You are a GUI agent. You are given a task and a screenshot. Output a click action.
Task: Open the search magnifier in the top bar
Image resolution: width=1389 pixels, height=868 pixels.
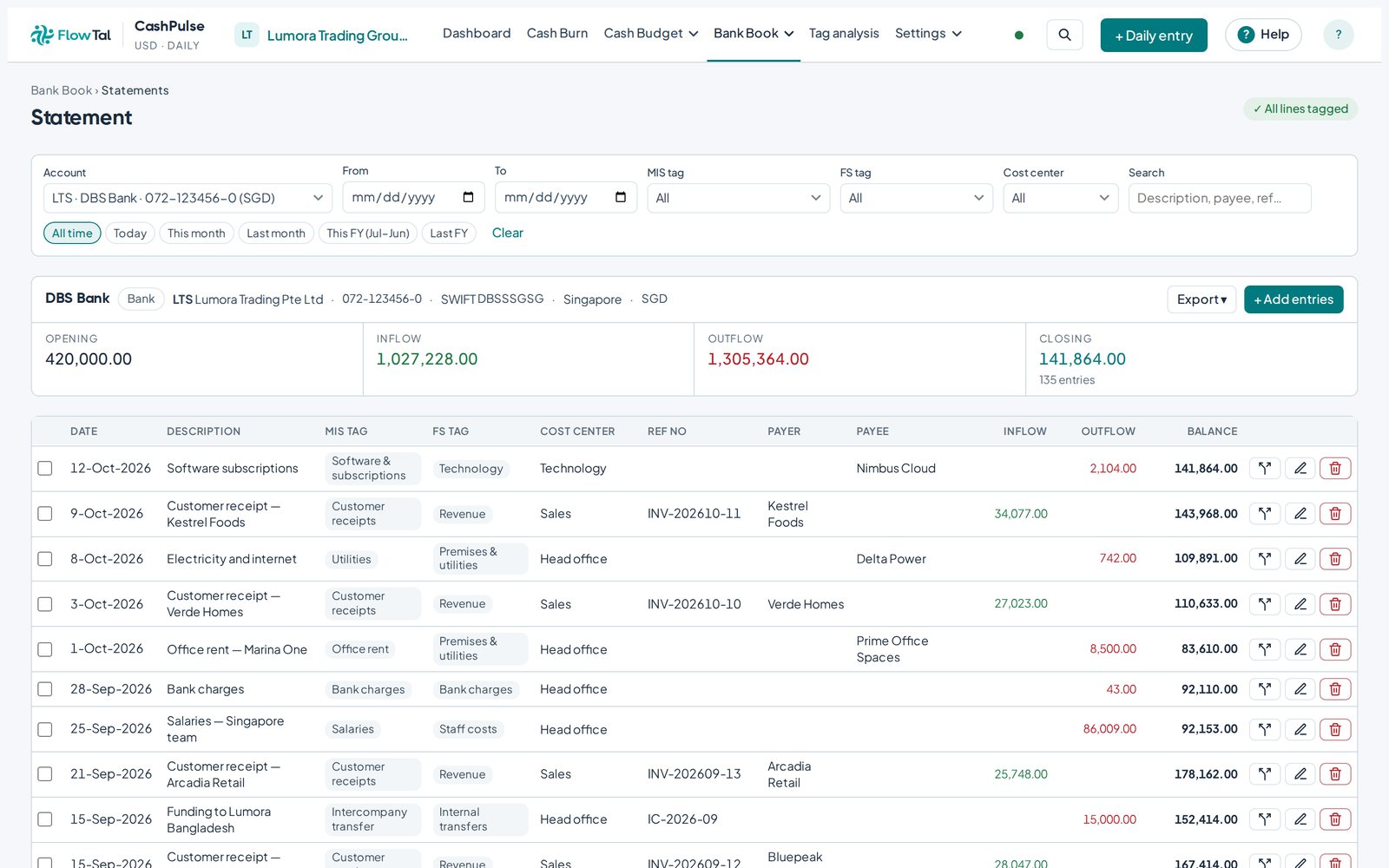pos(1064,35)
